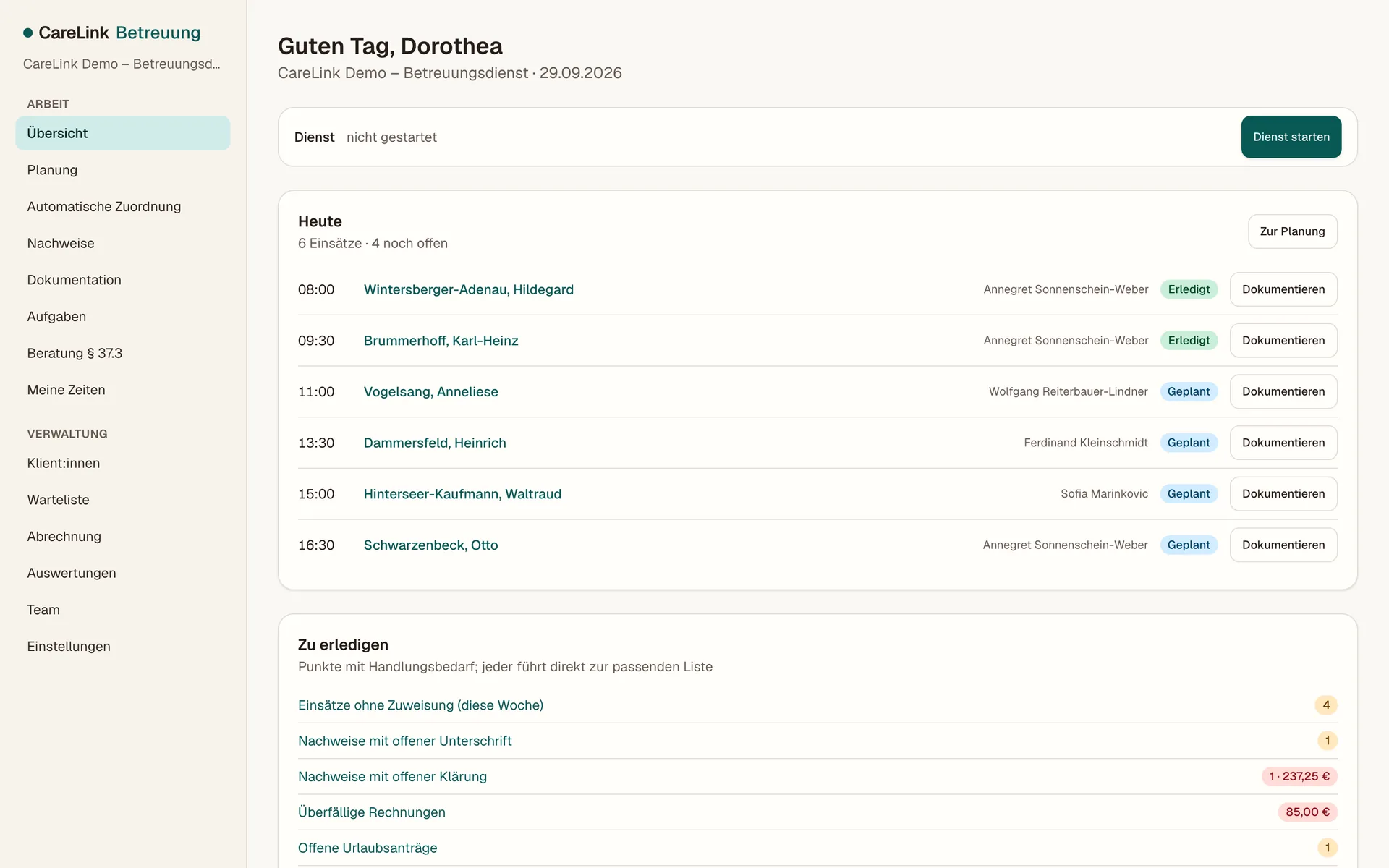Document the 16:30 Schwarzenbeck visit
This screenshot has height=868, width=1389.
click(1283, 545)
